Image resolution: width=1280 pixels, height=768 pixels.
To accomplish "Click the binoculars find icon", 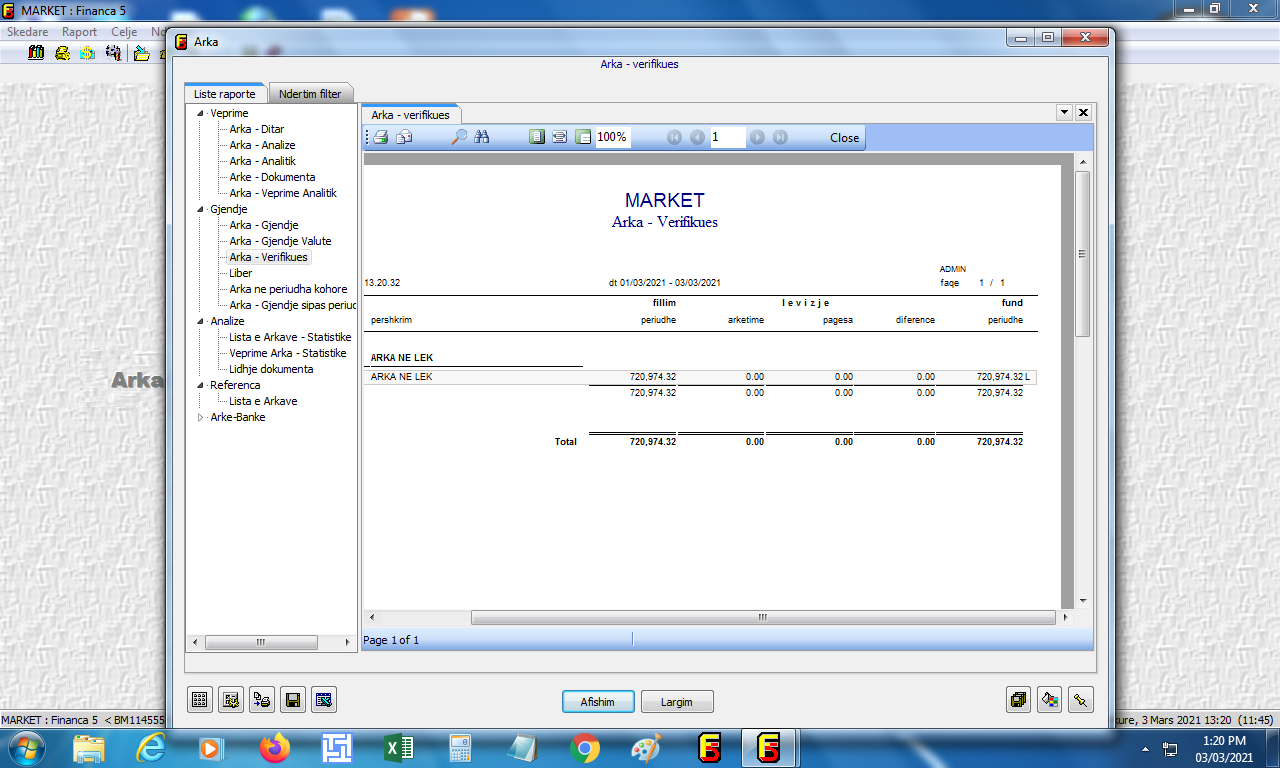I will click(482, 137).
